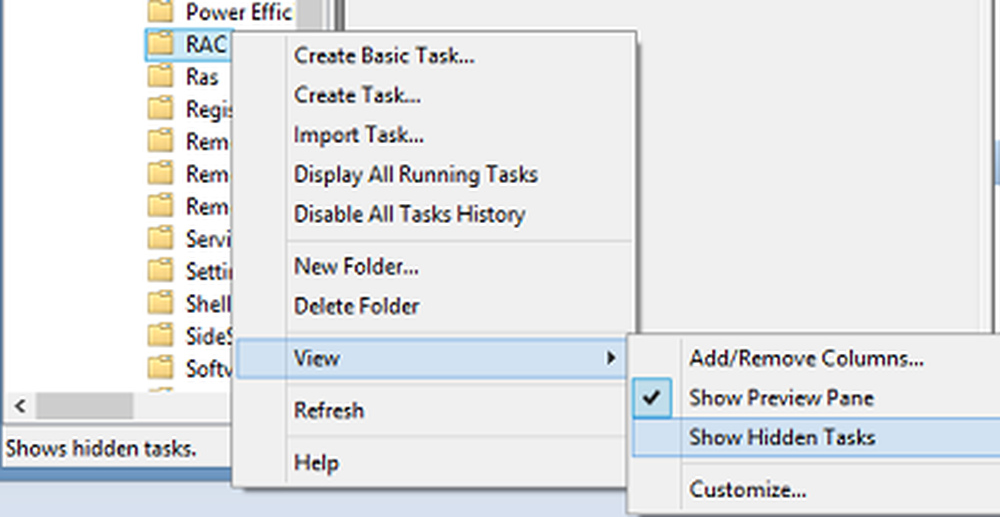
Task: Expand the View submenu arrow
Action: click(611, 358)
